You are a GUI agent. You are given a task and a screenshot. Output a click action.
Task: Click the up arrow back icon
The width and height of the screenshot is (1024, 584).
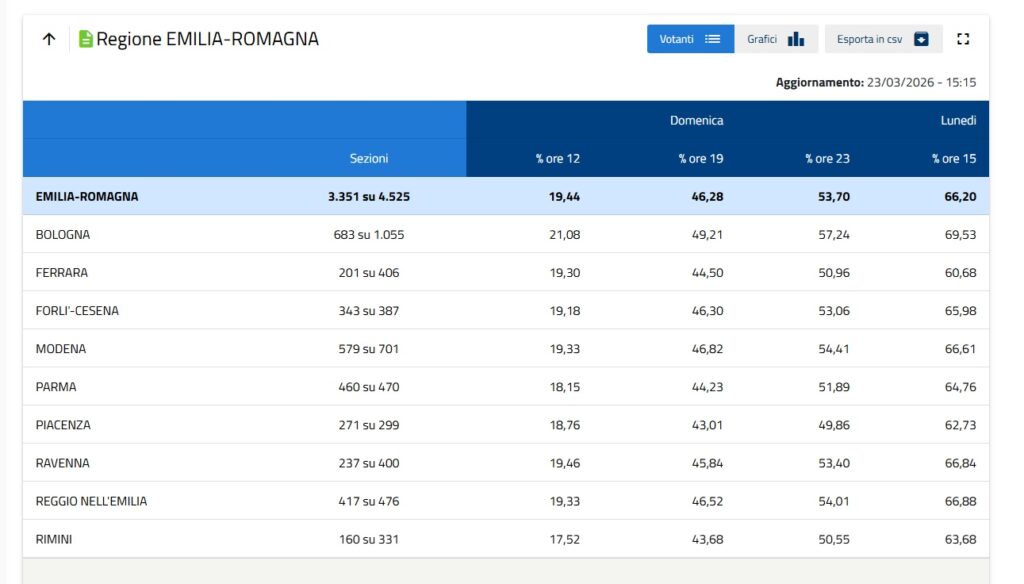pos(48,40)
